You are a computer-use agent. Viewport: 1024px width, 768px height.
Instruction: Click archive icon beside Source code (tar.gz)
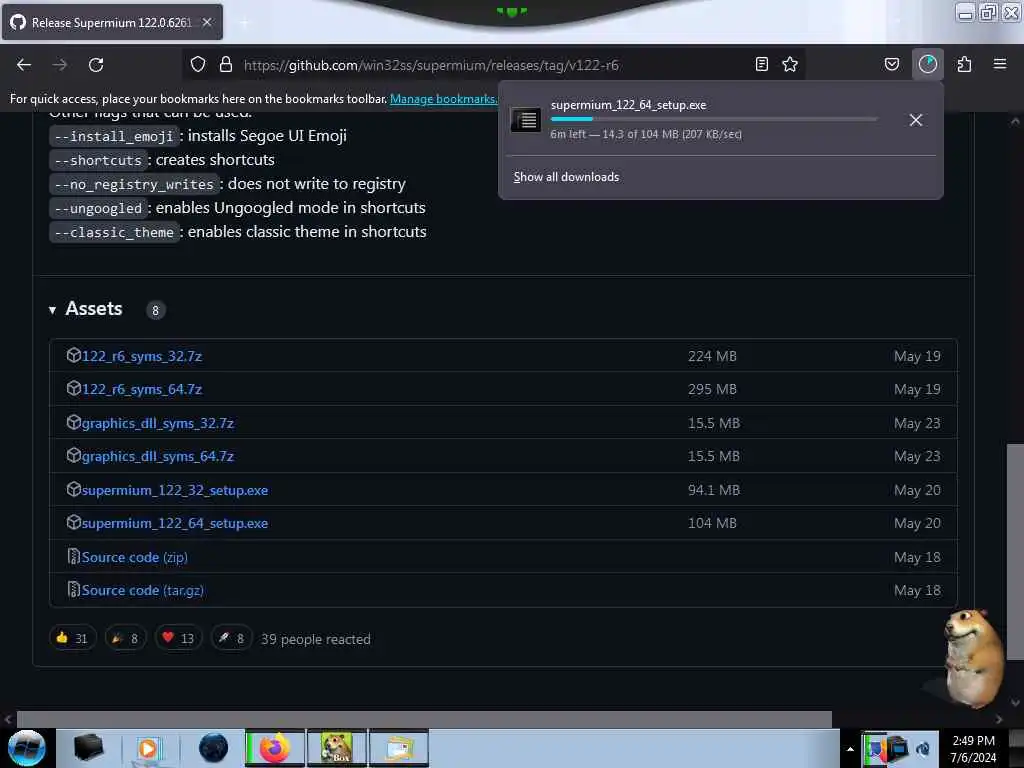point(74,590)
